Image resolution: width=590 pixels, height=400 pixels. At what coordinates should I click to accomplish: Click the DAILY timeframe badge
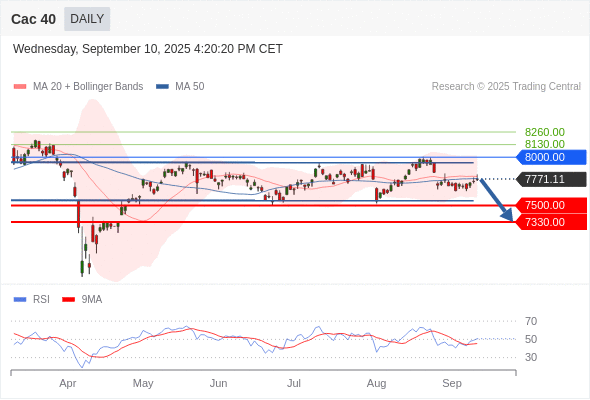click(87, 19)
